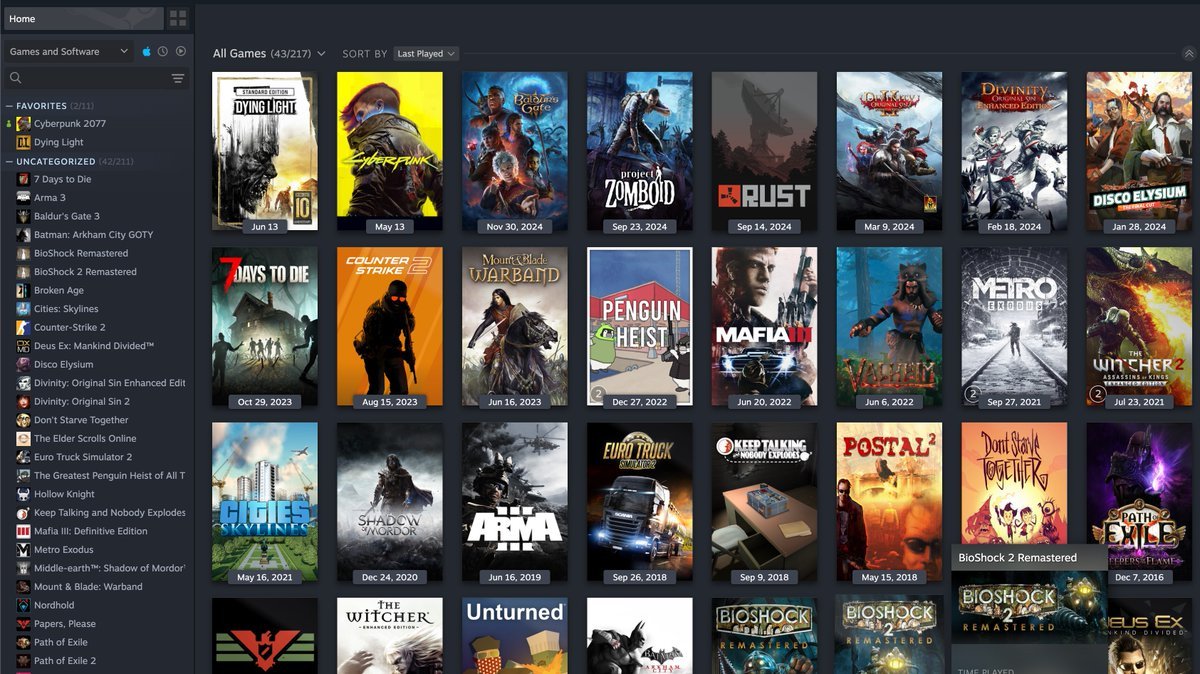1200x674 pixels.
Task: Open the Postal 2 cover tile
Action: pos(889,502)
